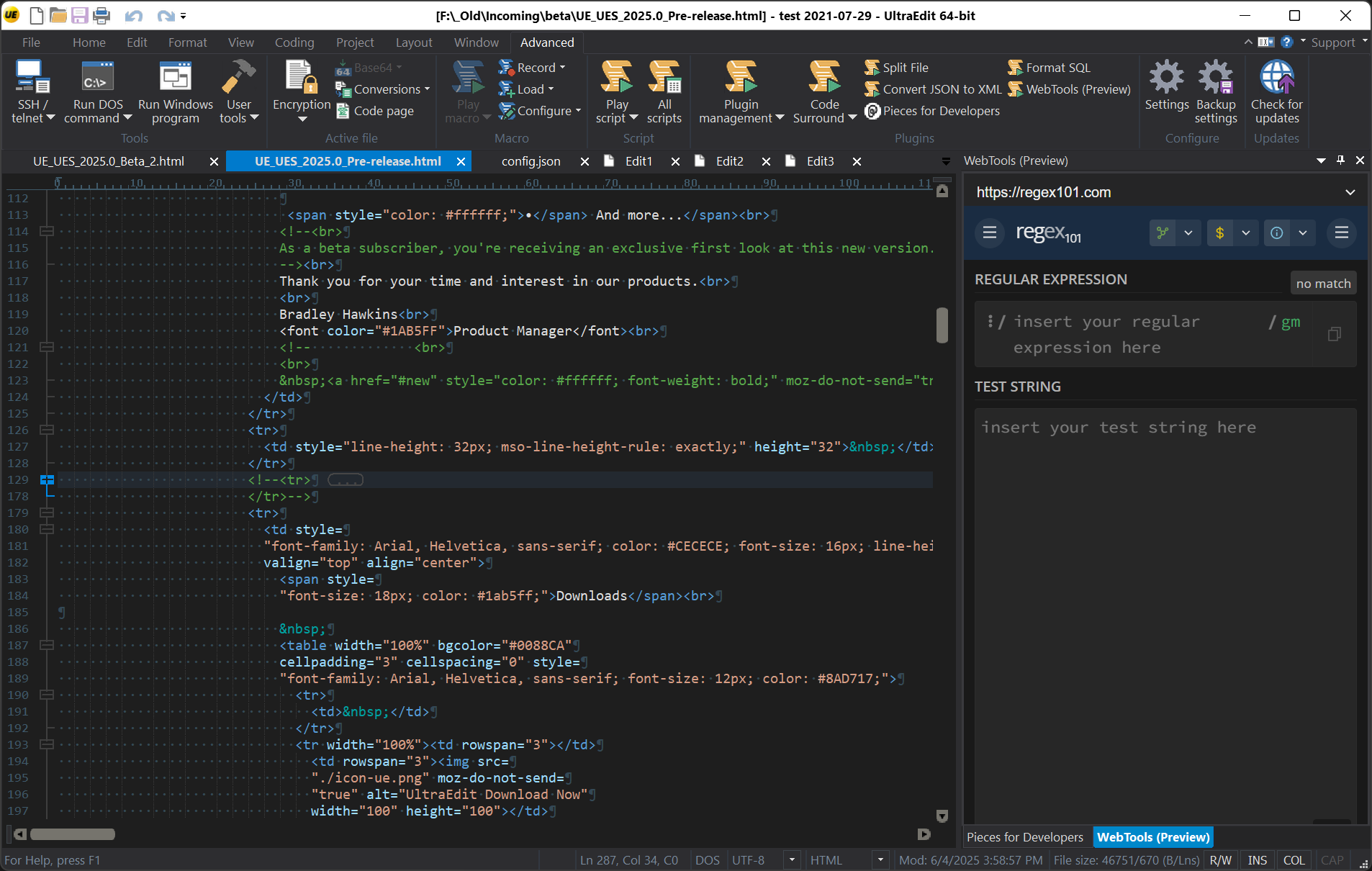Toggle R/W read-write status
Viewport: 1372px width, 871px height.
1220,860
